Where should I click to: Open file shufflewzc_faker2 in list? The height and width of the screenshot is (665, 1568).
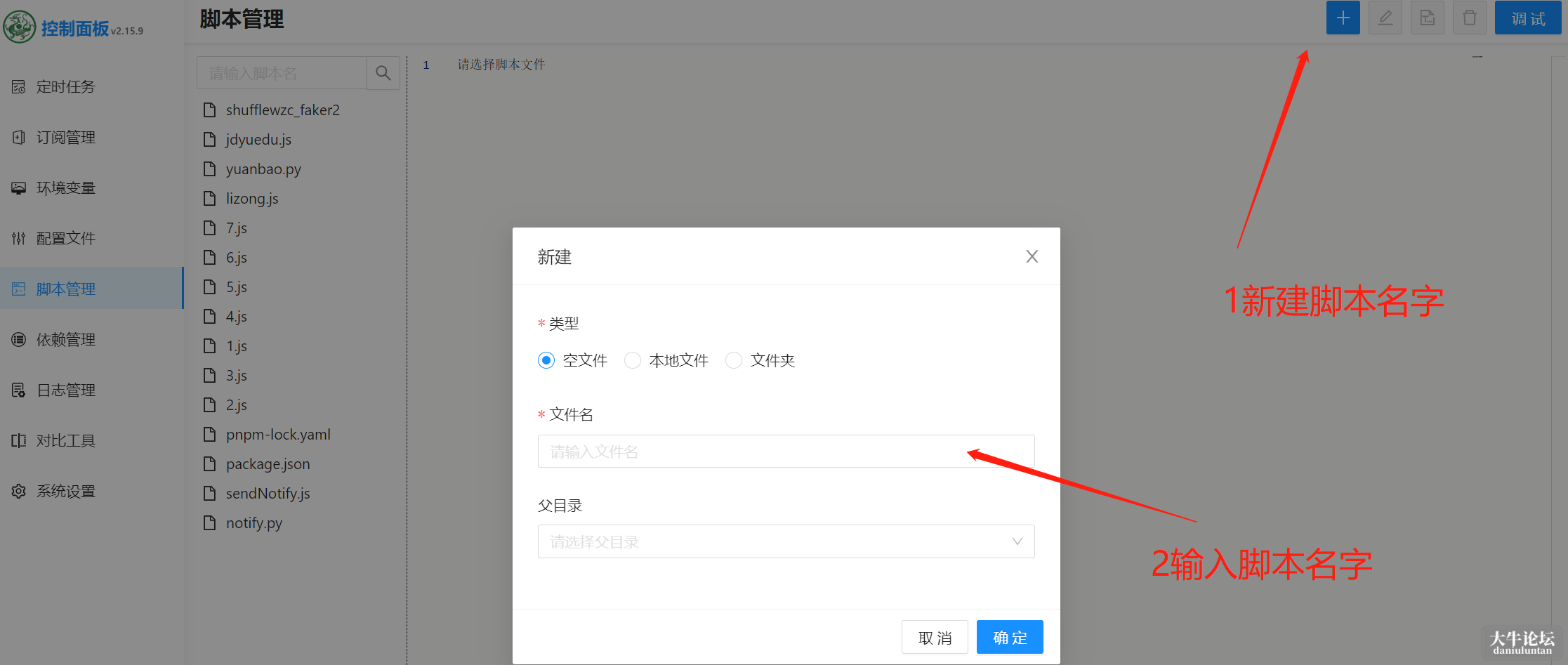click(282, 110)
